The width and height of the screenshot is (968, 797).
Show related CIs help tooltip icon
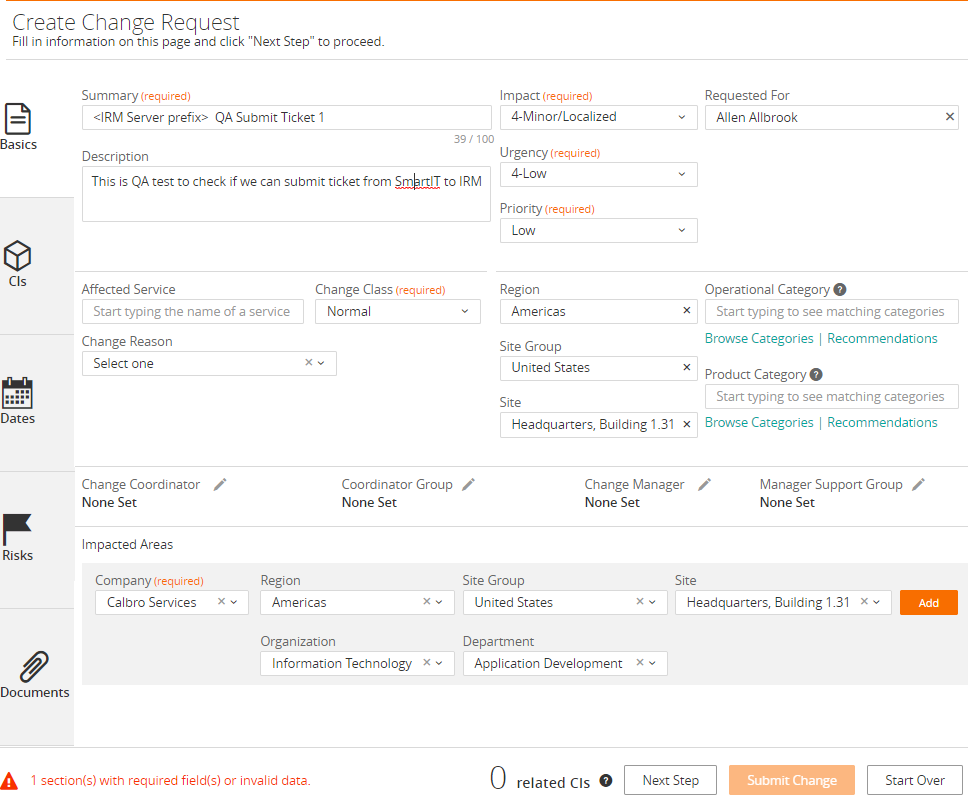606,780
